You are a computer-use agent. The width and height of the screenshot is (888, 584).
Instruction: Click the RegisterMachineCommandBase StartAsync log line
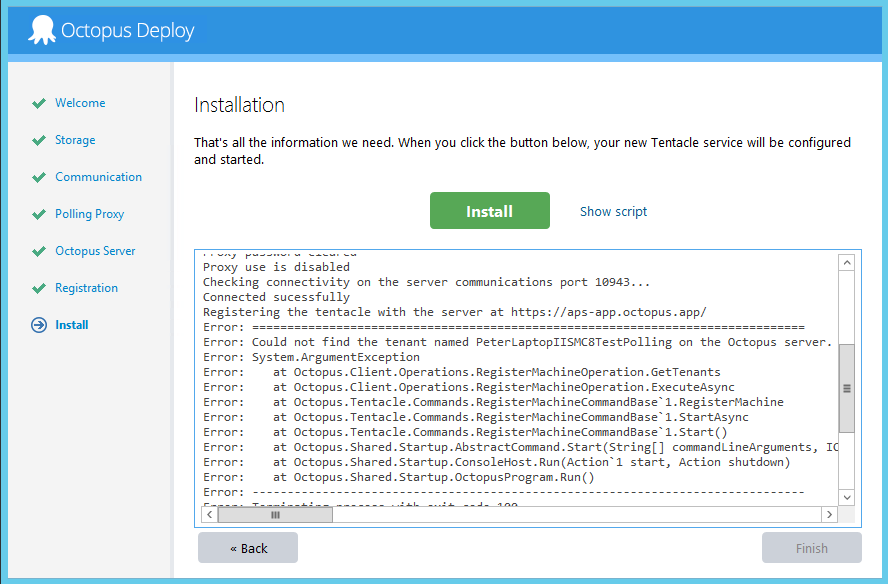476,417
